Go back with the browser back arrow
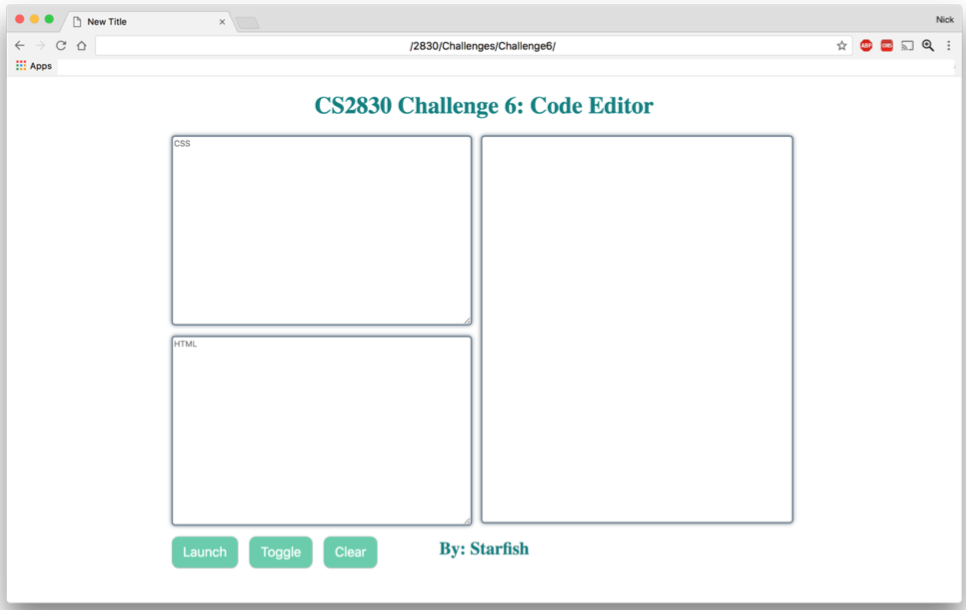The width and height of the screenshot is (966, 610). point(20,46)
